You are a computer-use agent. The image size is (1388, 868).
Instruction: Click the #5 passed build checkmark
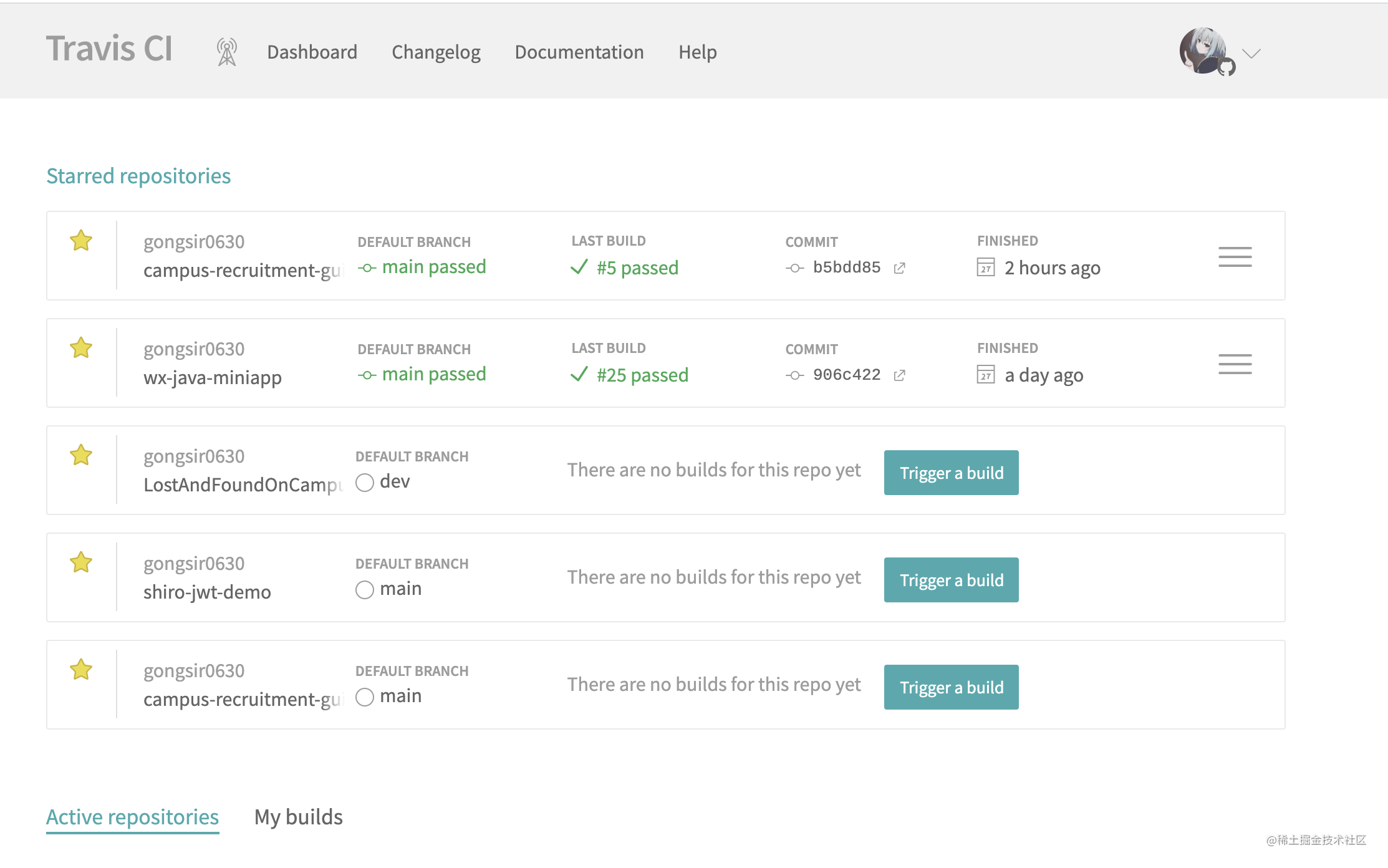[x=579, y=268]
